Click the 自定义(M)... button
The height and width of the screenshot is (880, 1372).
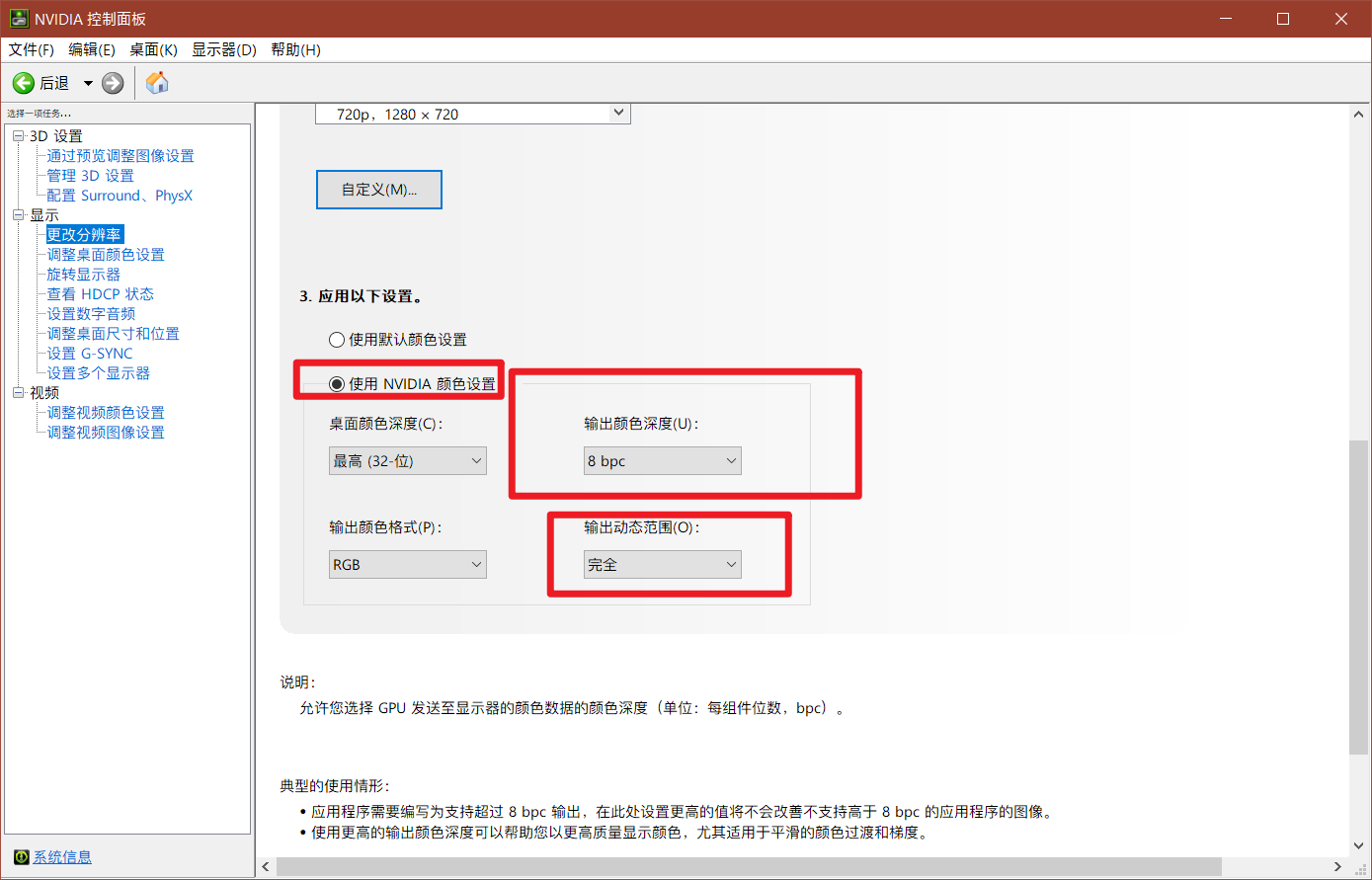click(x=379, y=190)
